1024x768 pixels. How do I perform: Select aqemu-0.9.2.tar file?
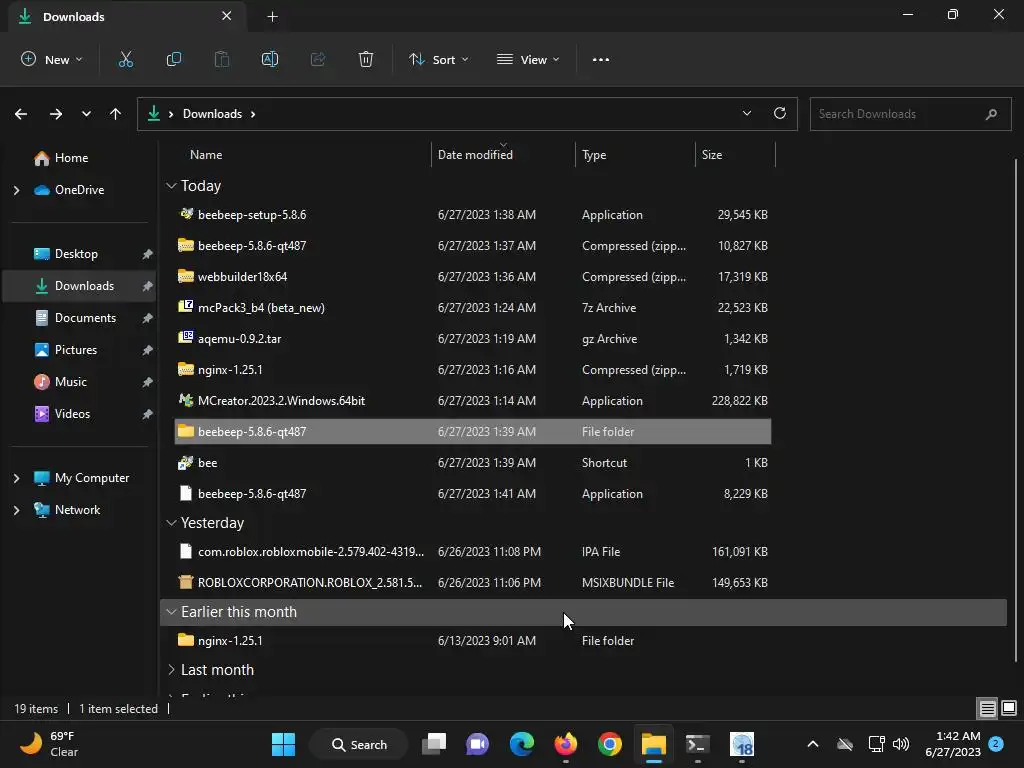473,339
